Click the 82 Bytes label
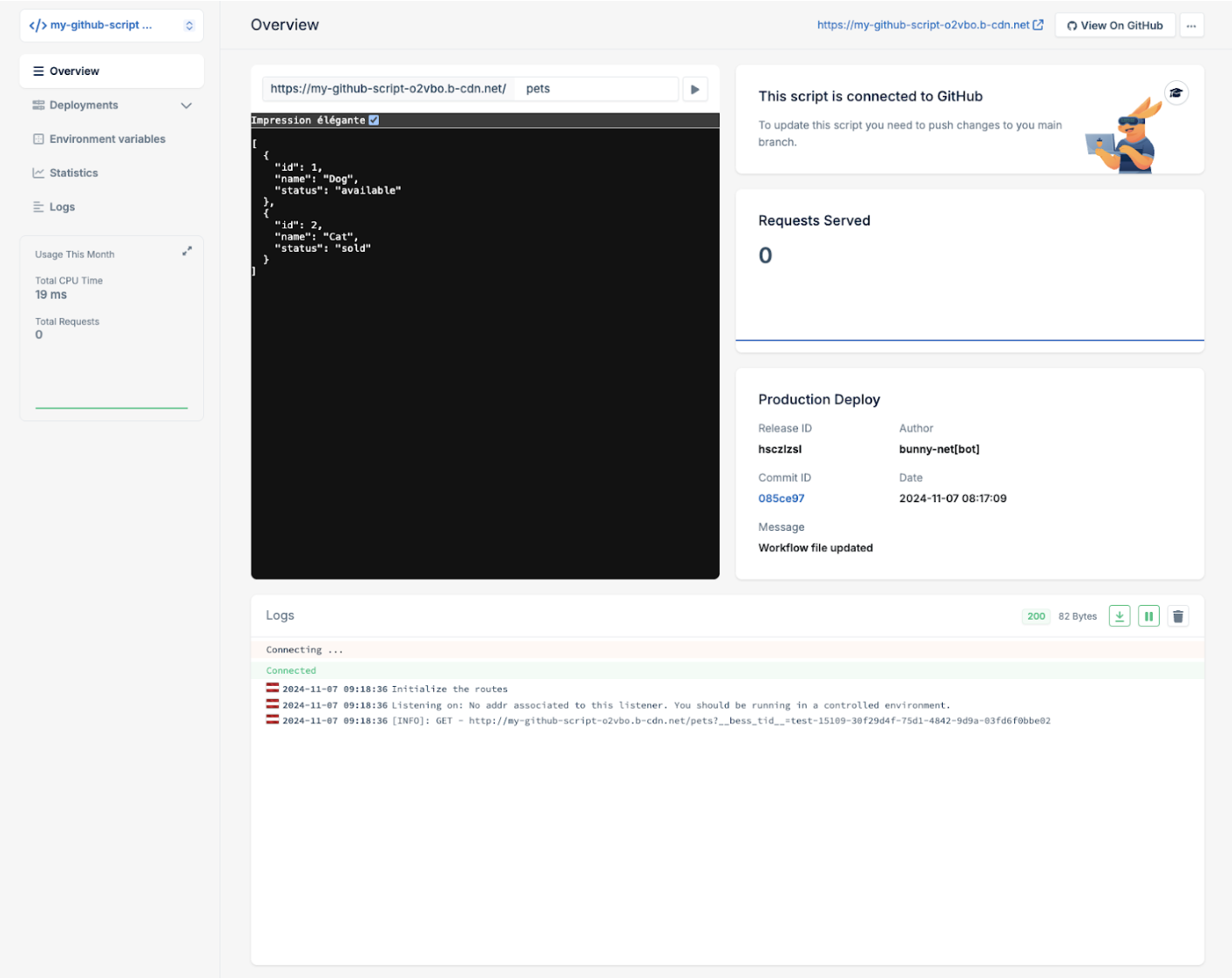The image size is (1232, 978). click(x=1078, y=616)
